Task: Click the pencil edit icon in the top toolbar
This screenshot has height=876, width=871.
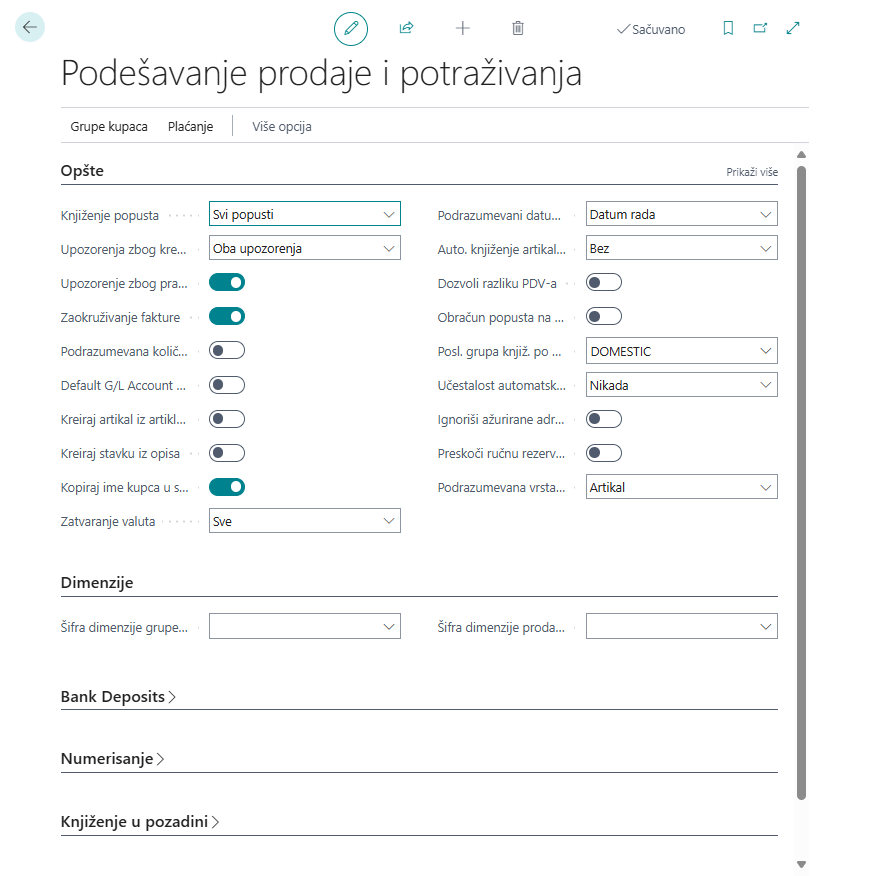Action: 350,28
